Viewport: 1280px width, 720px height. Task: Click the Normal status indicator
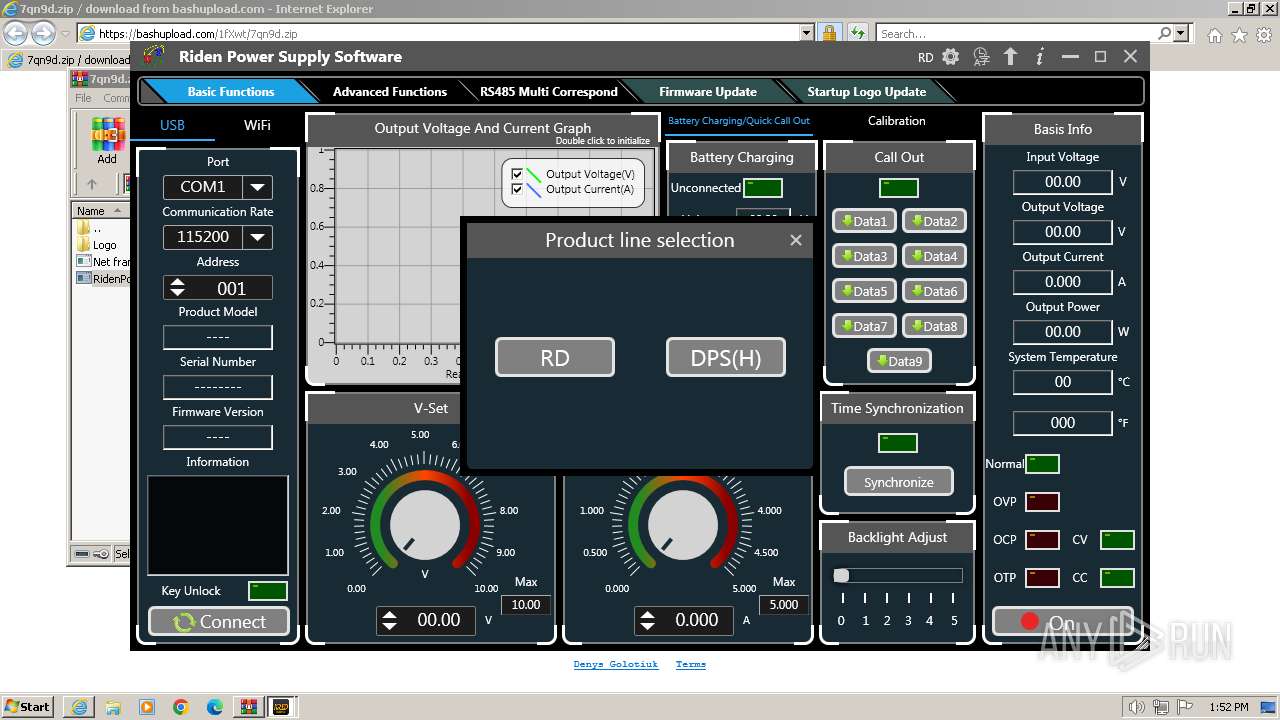pos(1042,464)
